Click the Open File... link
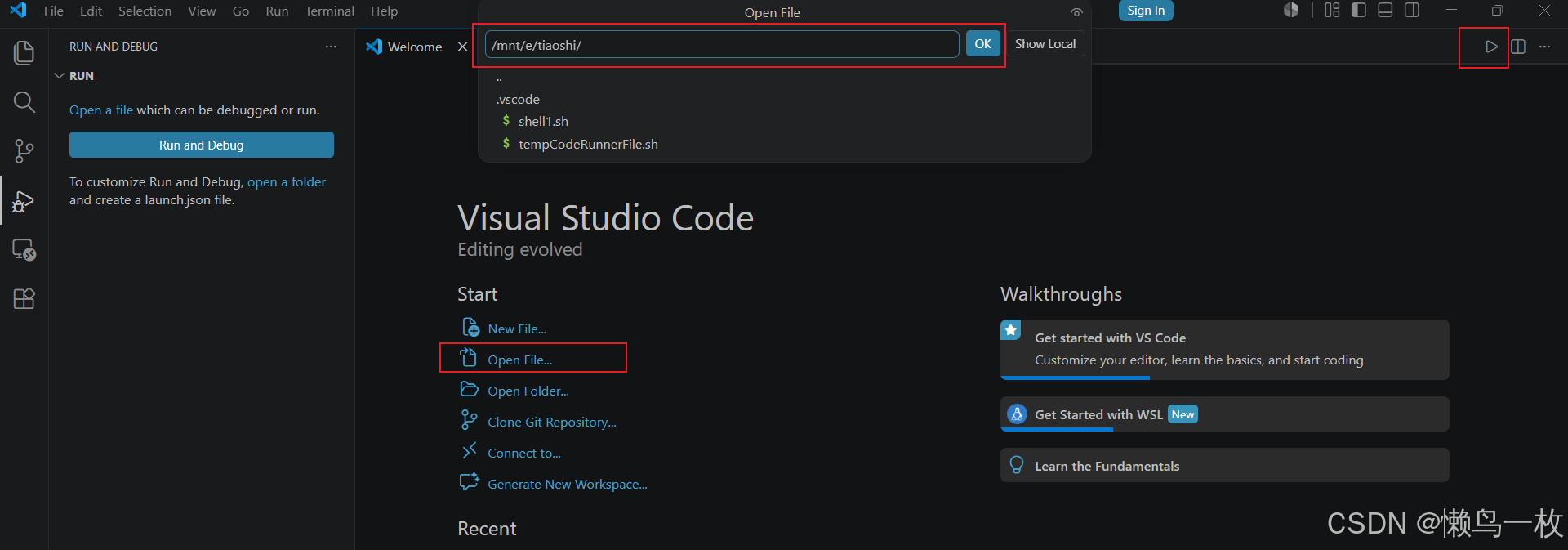 pyautogui.click(x=519, y=360)
